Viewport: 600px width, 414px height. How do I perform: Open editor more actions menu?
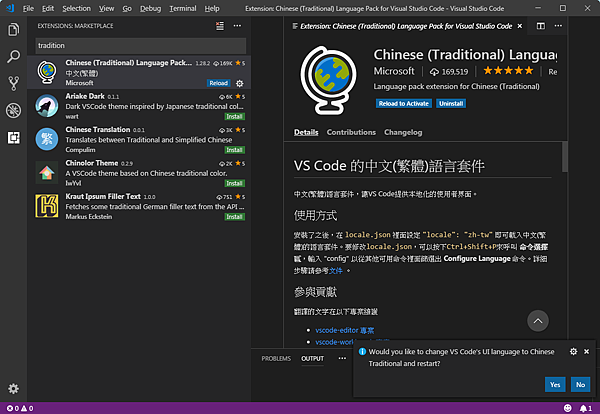click(x=558, y=26)
